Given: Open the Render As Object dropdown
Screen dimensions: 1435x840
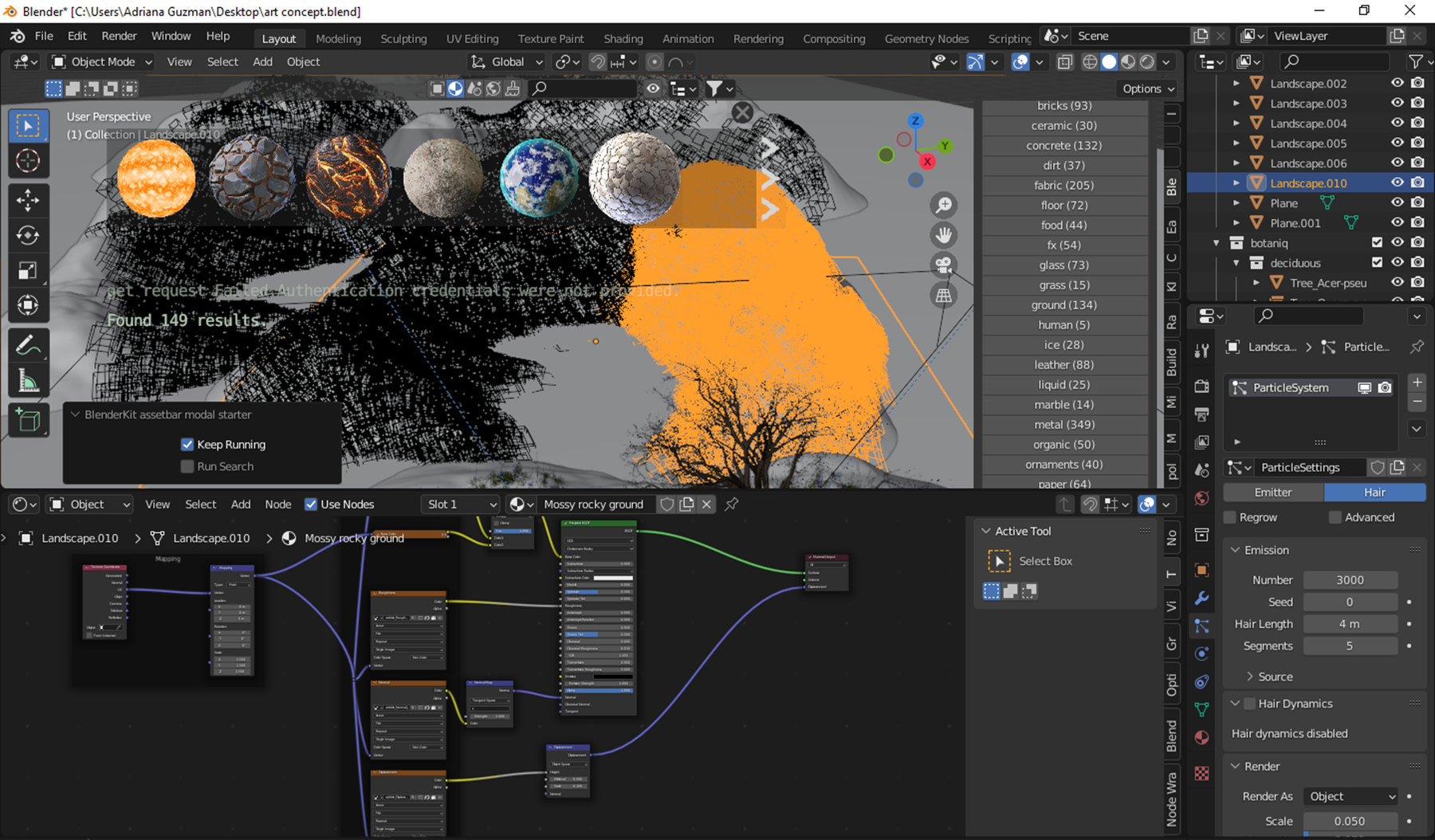Looking at the screenshot, I should tap(1351, 796).
